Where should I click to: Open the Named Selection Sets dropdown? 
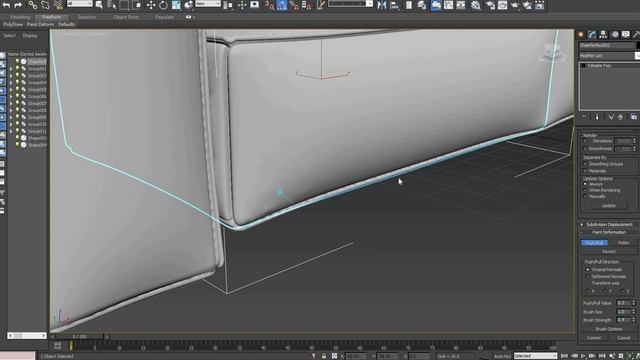click(350, 4)
